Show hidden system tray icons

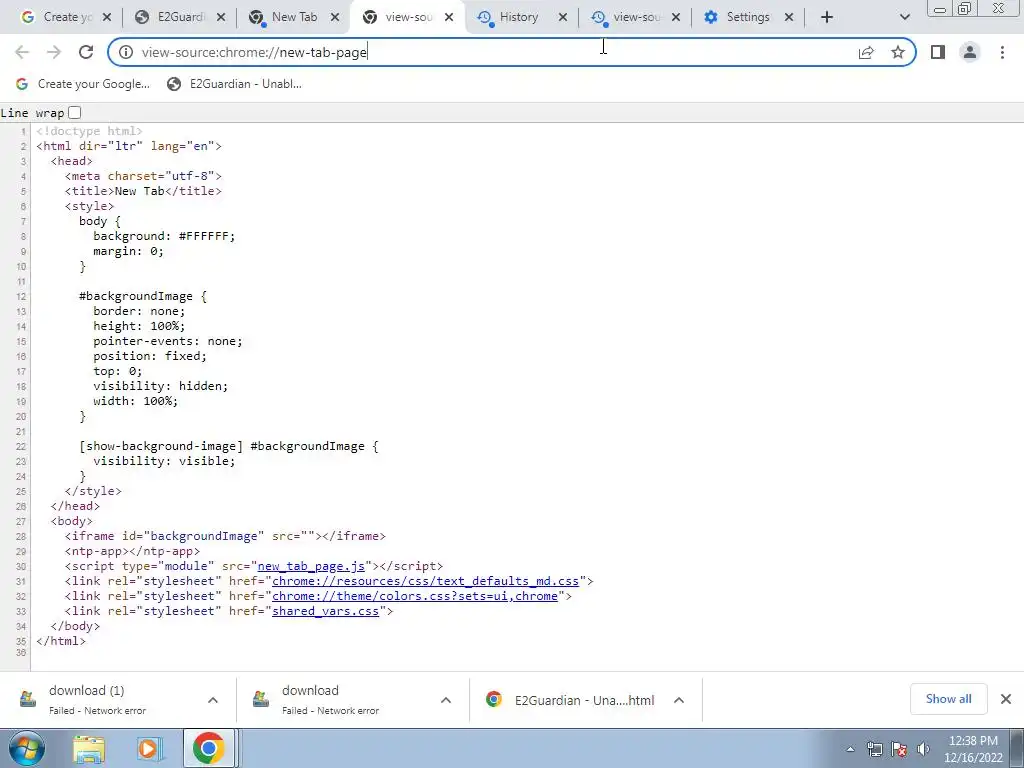click(x=850, y=749)
